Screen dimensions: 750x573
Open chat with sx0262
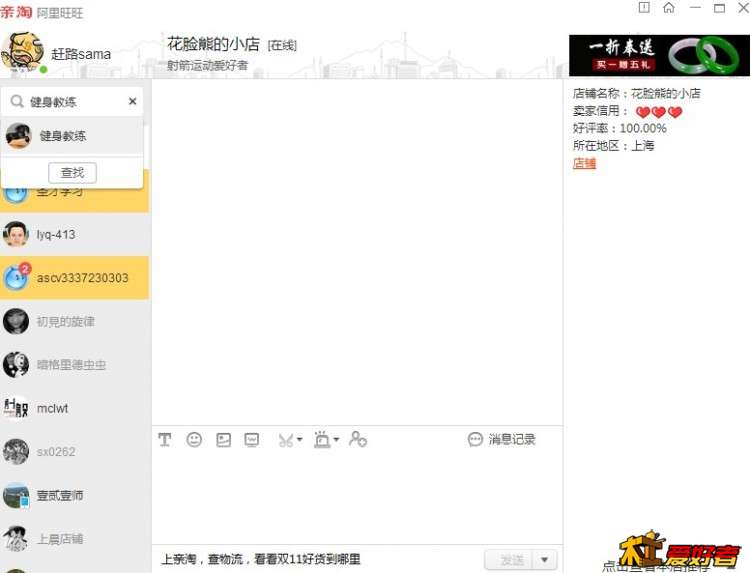75,452
